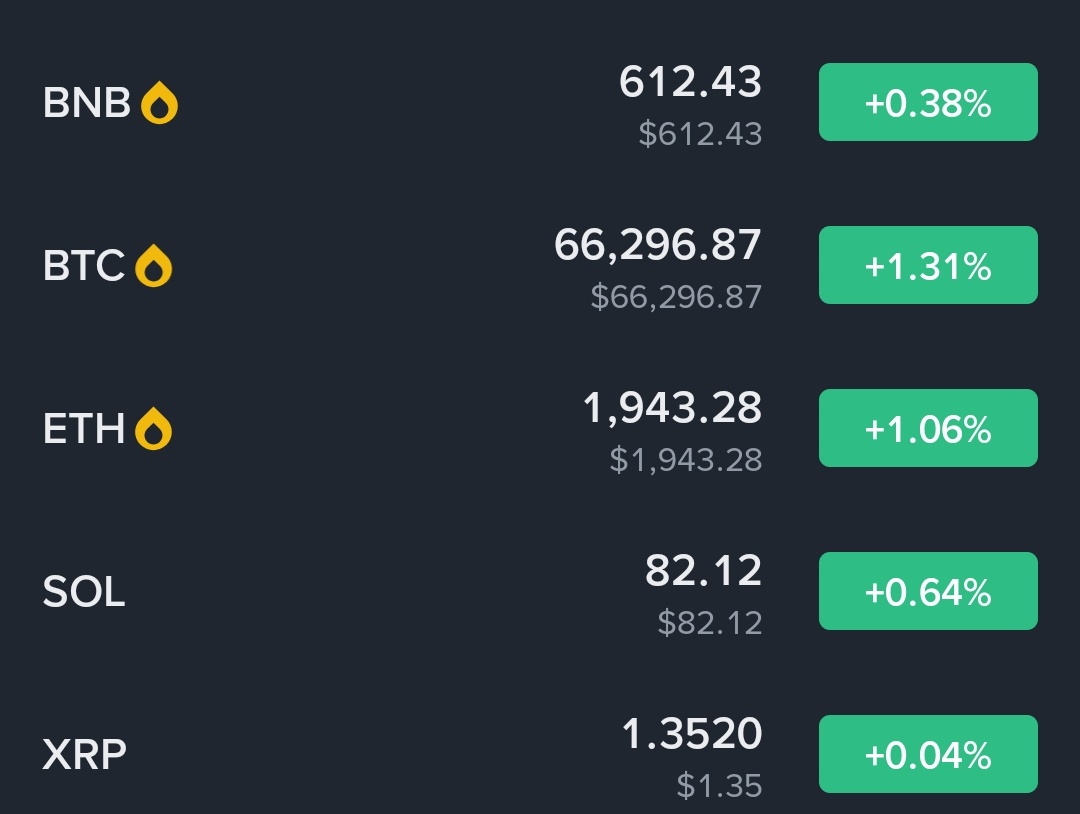This screenshot has width=1080, height=814.
Task: Tap the flame icon beside ETH
Action: pos(153,429)
